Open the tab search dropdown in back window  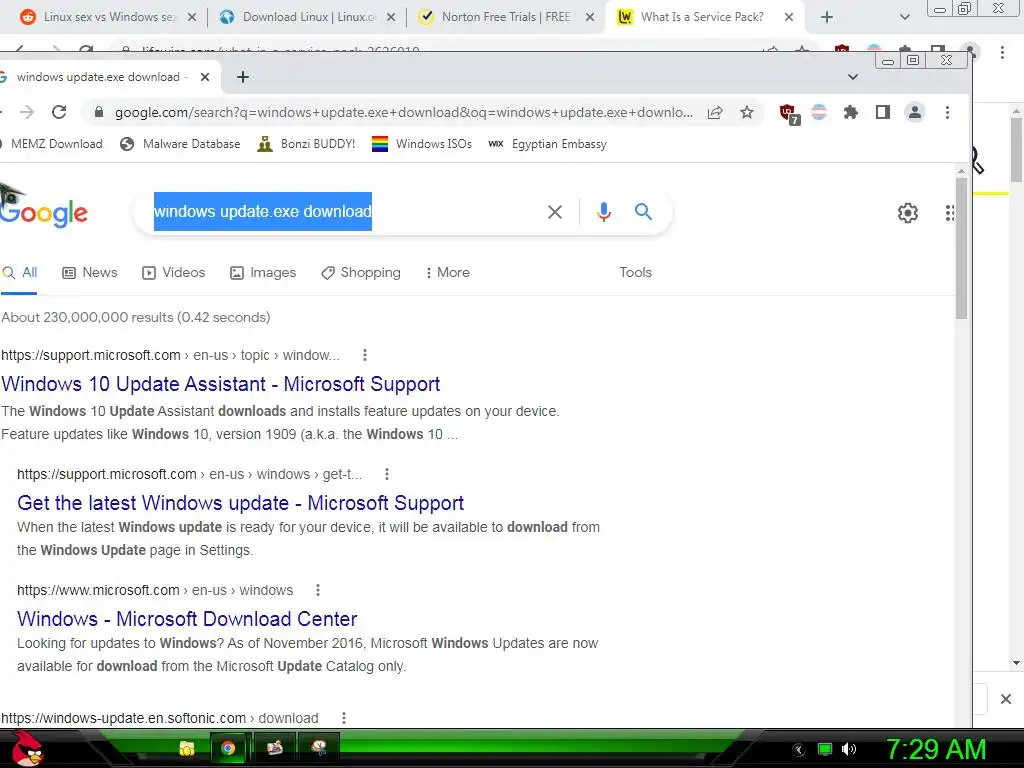click(904, 17)
